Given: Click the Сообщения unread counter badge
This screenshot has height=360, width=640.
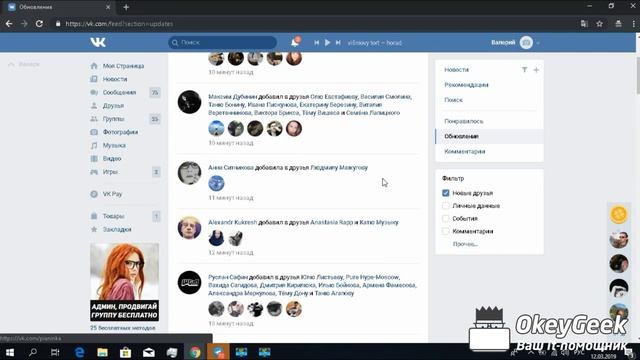Looking at the screenshot, I should [155, 93].
